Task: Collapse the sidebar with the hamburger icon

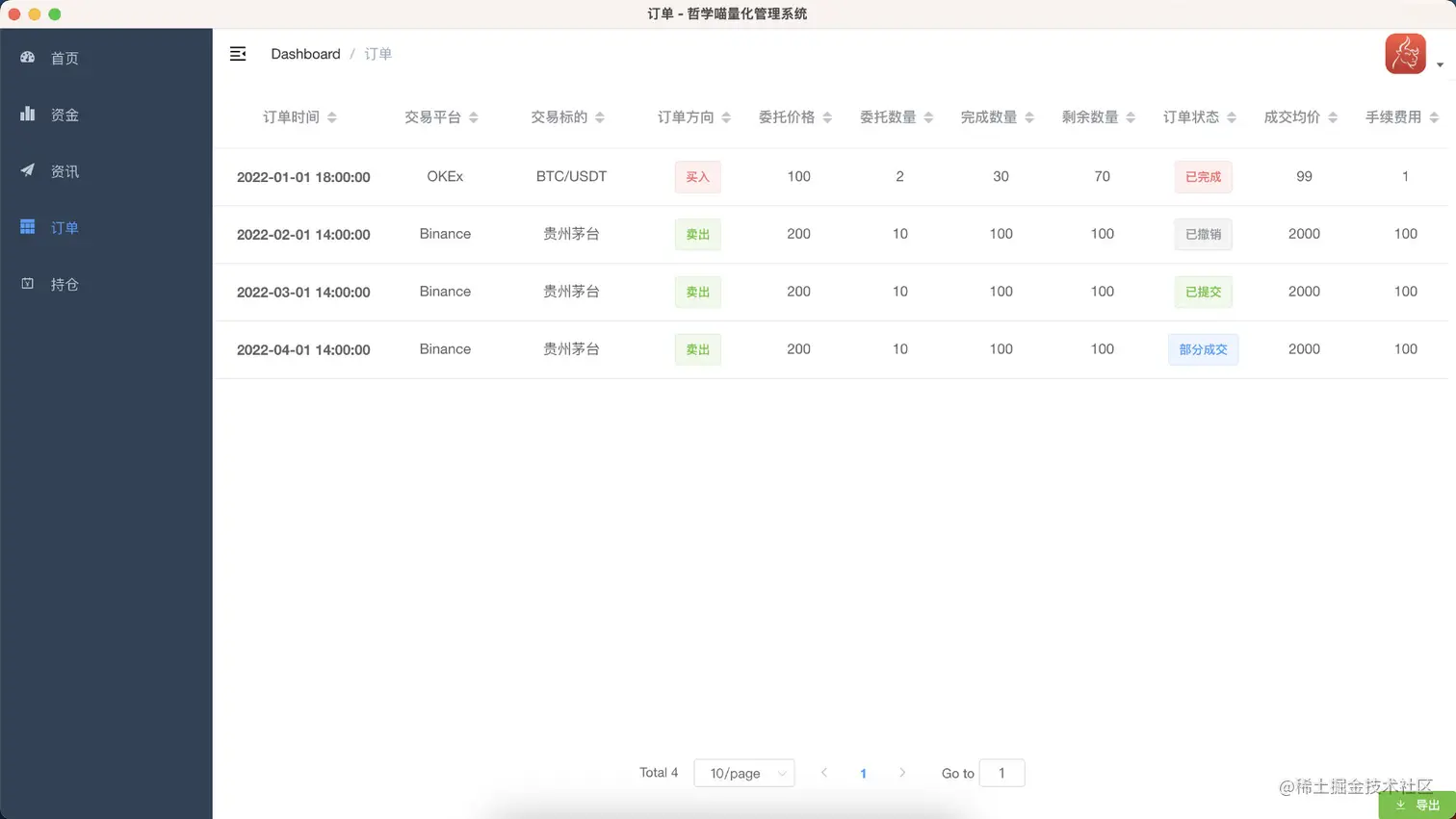Action: point(238,54)
